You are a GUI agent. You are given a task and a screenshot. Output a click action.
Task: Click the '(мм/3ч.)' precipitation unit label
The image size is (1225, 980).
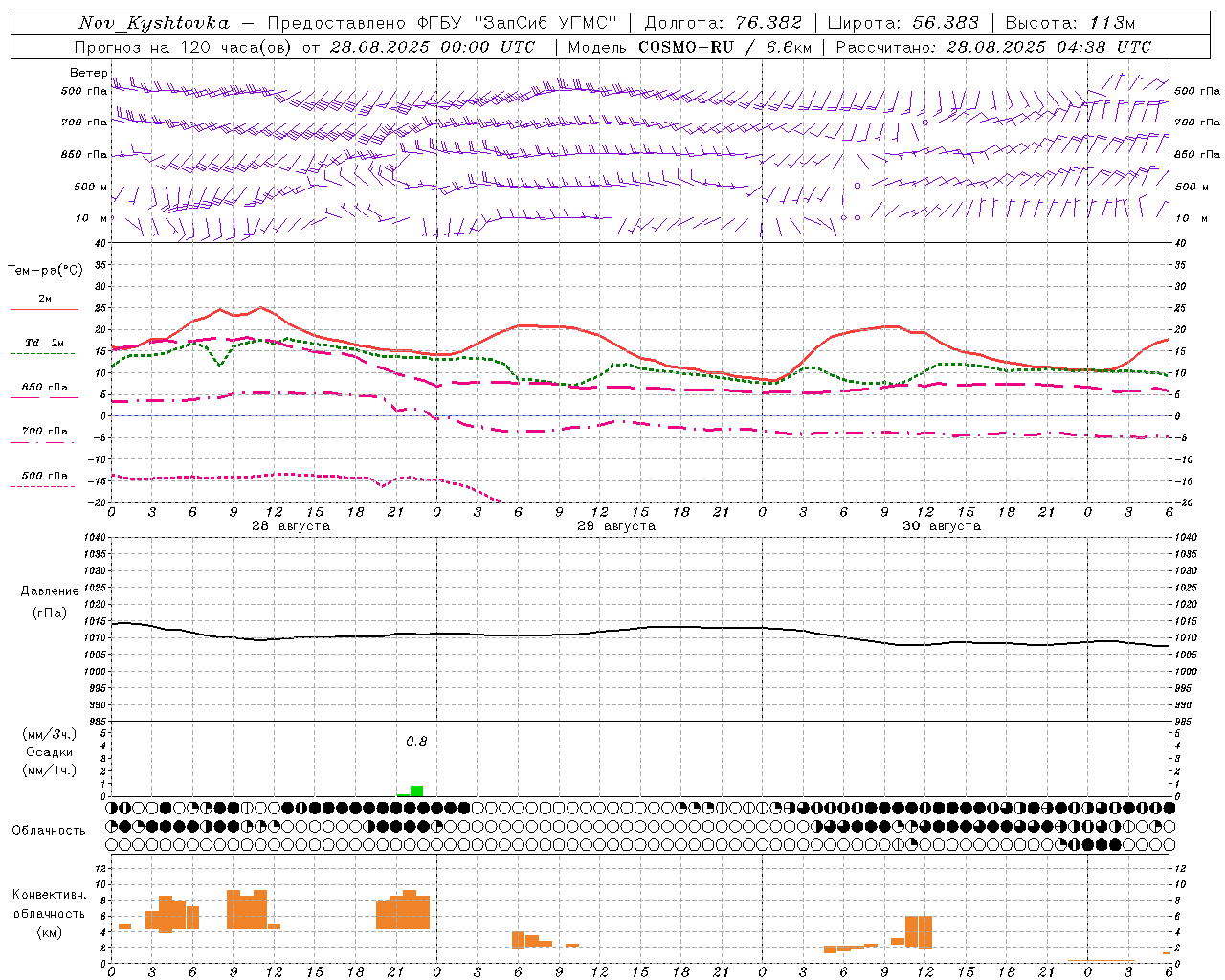click(50, 735)
